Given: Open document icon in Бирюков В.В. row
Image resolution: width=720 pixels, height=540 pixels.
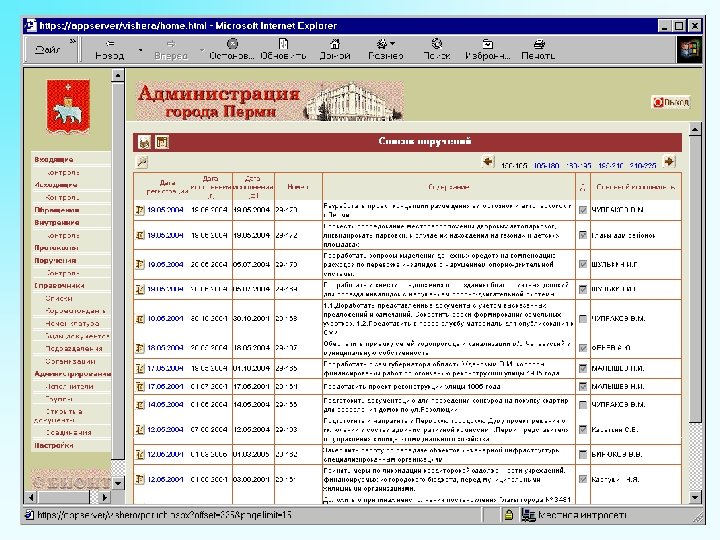Looking at the screenshot, I should coord(140,454).
